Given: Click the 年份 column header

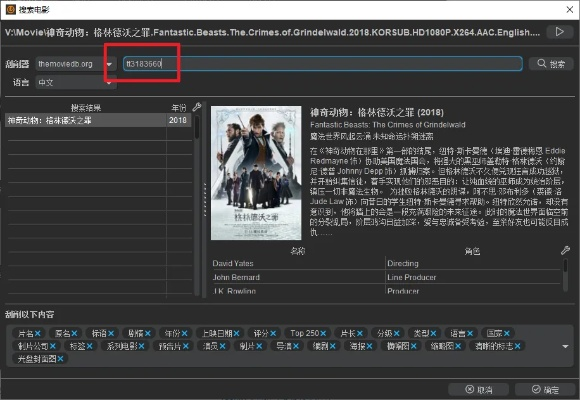Looking at the screenshot, I should click(179, 108).
